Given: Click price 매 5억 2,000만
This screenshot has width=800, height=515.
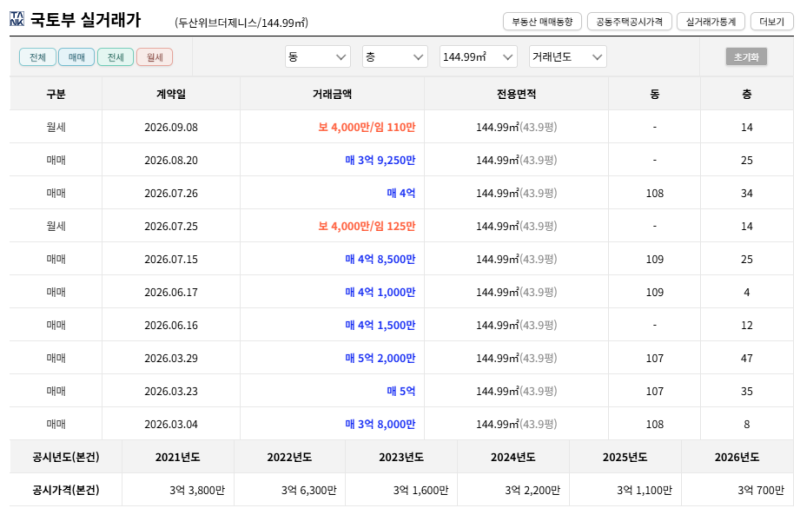Looking at the screenshot, I should click(x=380, y=358).
